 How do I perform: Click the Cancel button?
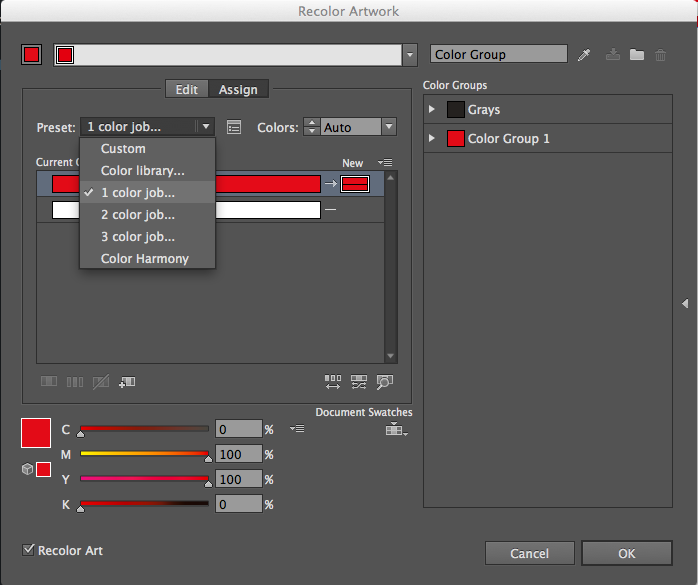coord(529,553)
